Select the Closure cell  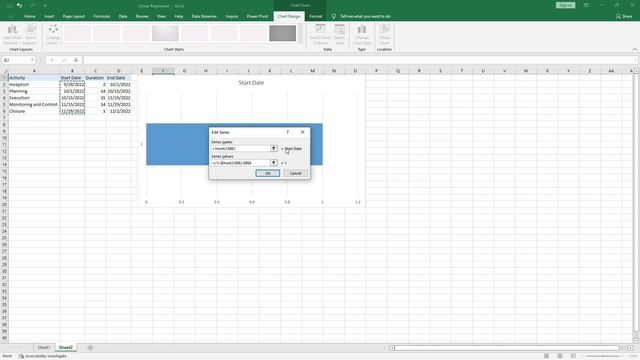34,111
